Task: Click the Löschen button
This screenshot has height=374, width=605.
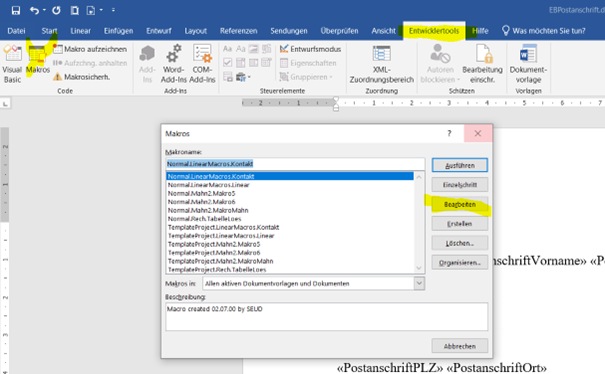Action: [460, 243]
